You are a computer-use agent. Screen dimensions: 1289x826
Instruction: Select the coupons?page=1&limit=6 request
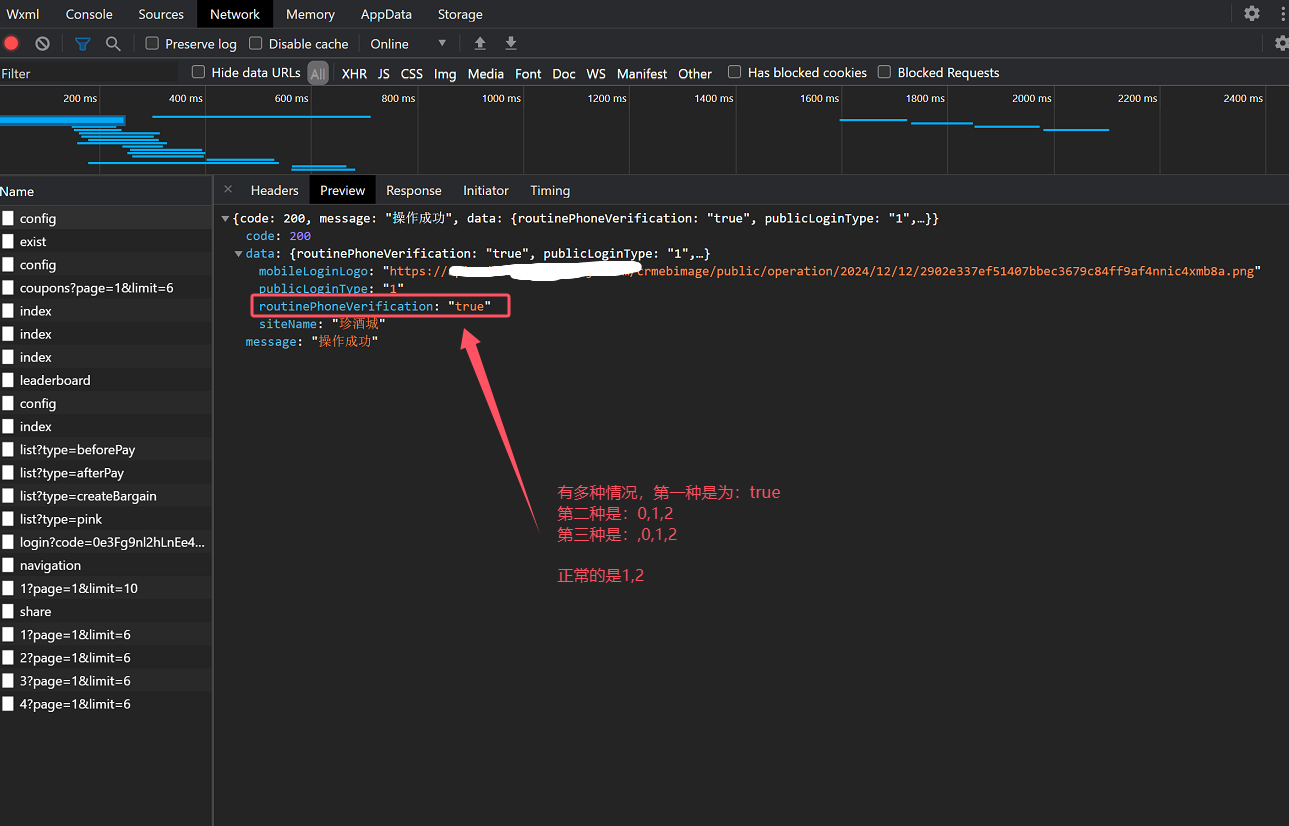coord(105,287)
